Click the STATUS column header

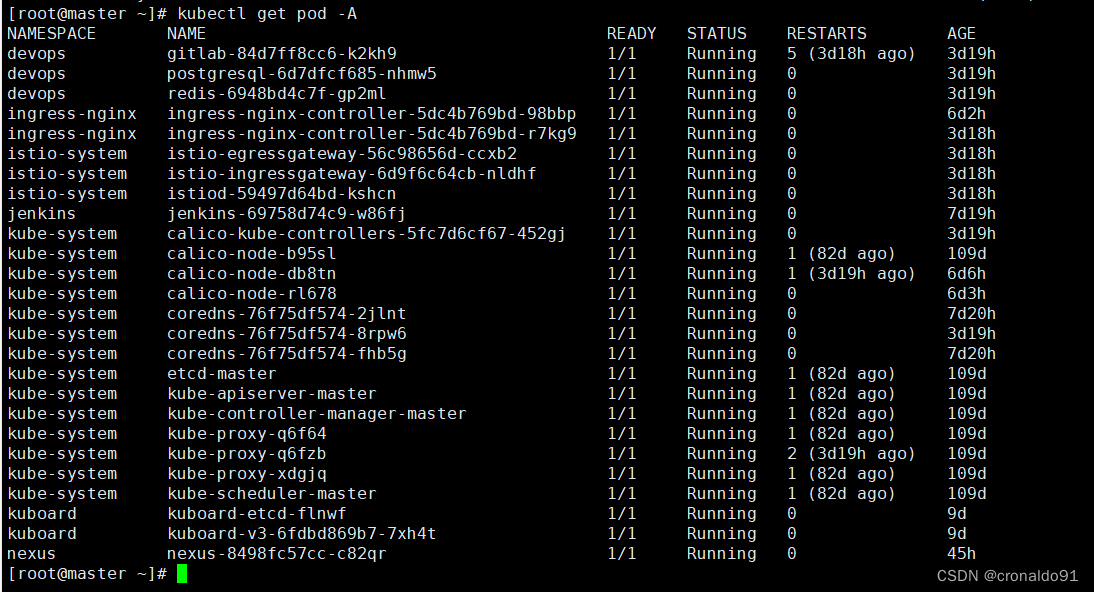717,34
